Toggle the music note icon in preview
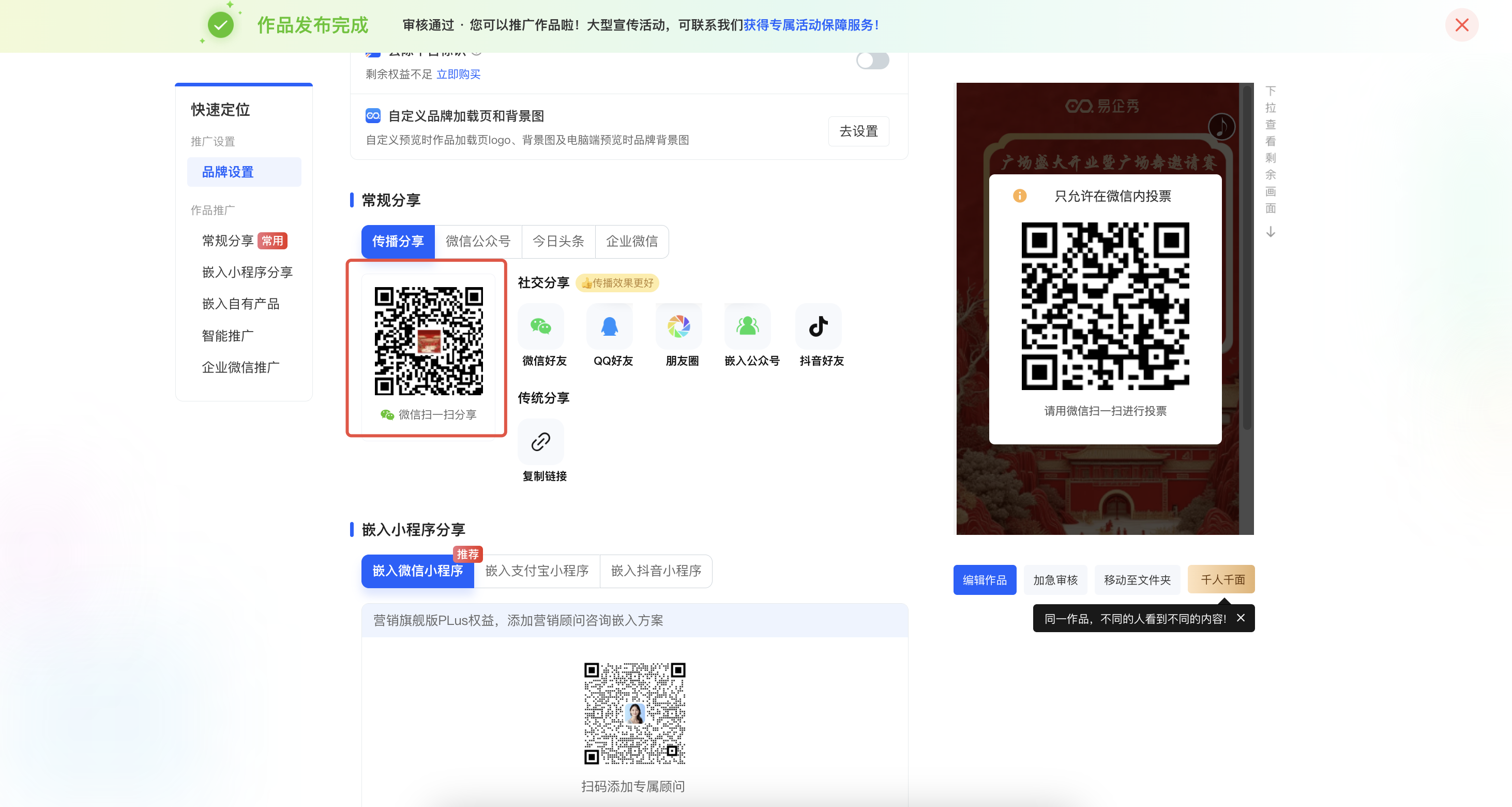The width and height of the screenshot is (1512, 807). pyautogui.click(x=1221, y=126)
